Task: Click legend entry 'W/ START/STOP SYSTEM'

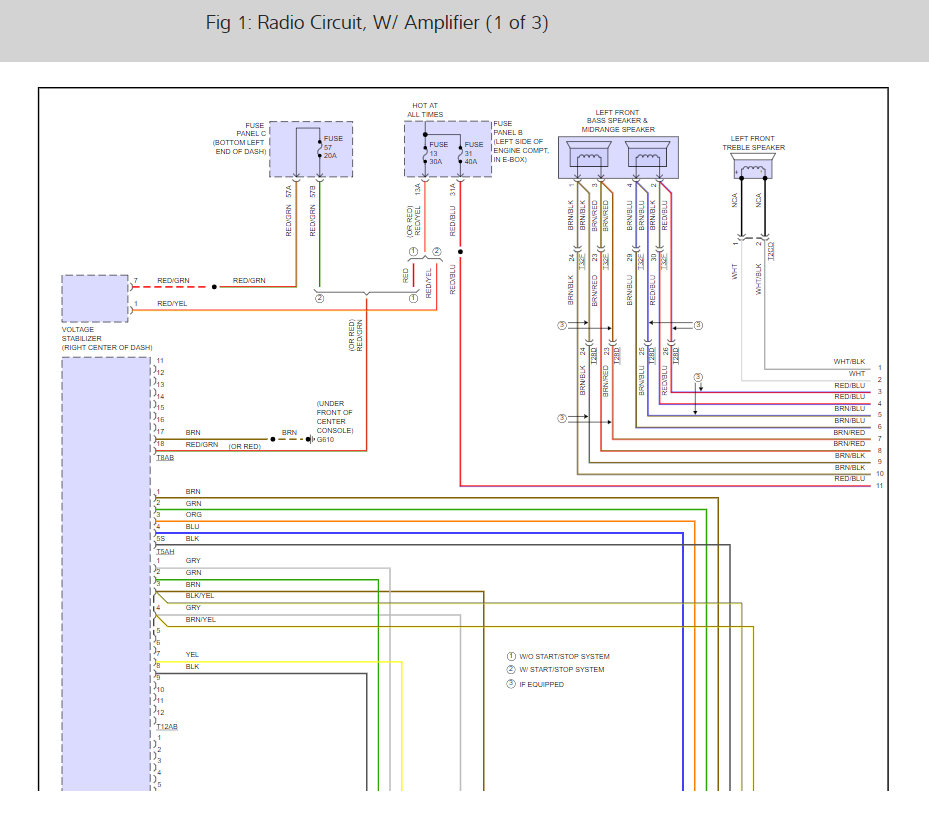Action: [562, 670]
